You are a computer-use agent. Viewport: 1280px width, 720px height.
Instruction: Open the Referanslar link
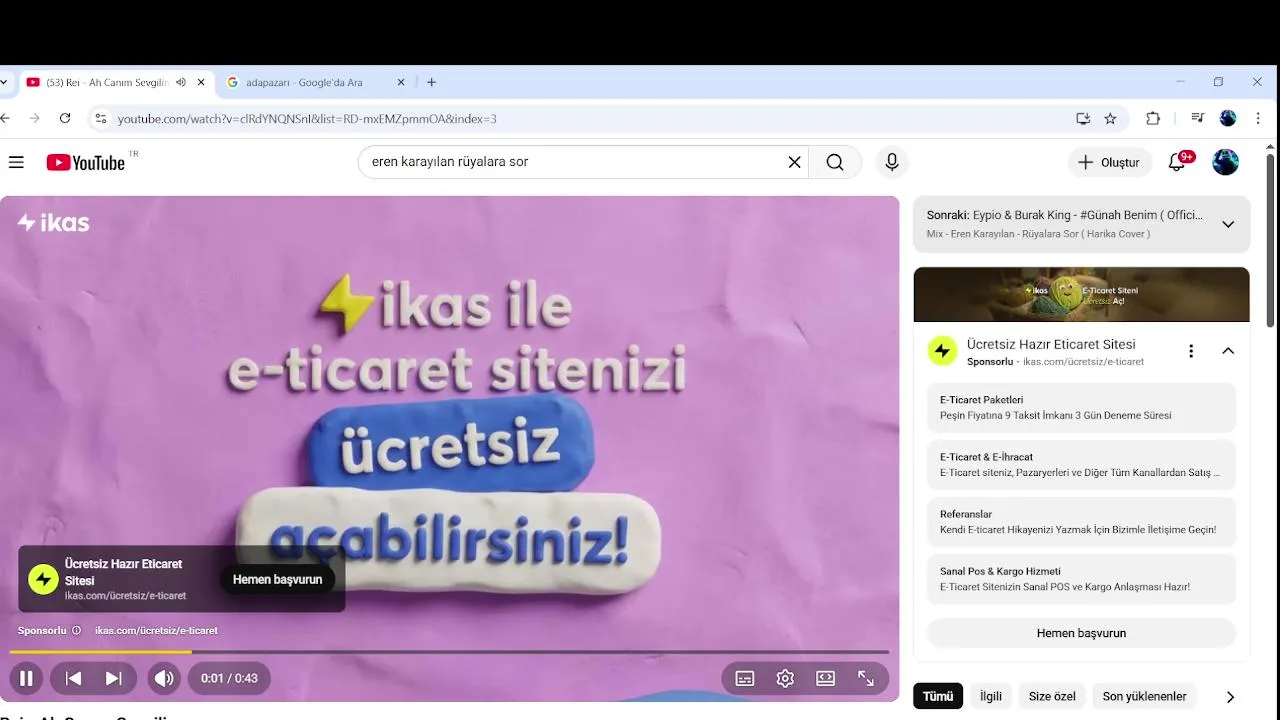pyautogui.click(x=1081, y=522)
